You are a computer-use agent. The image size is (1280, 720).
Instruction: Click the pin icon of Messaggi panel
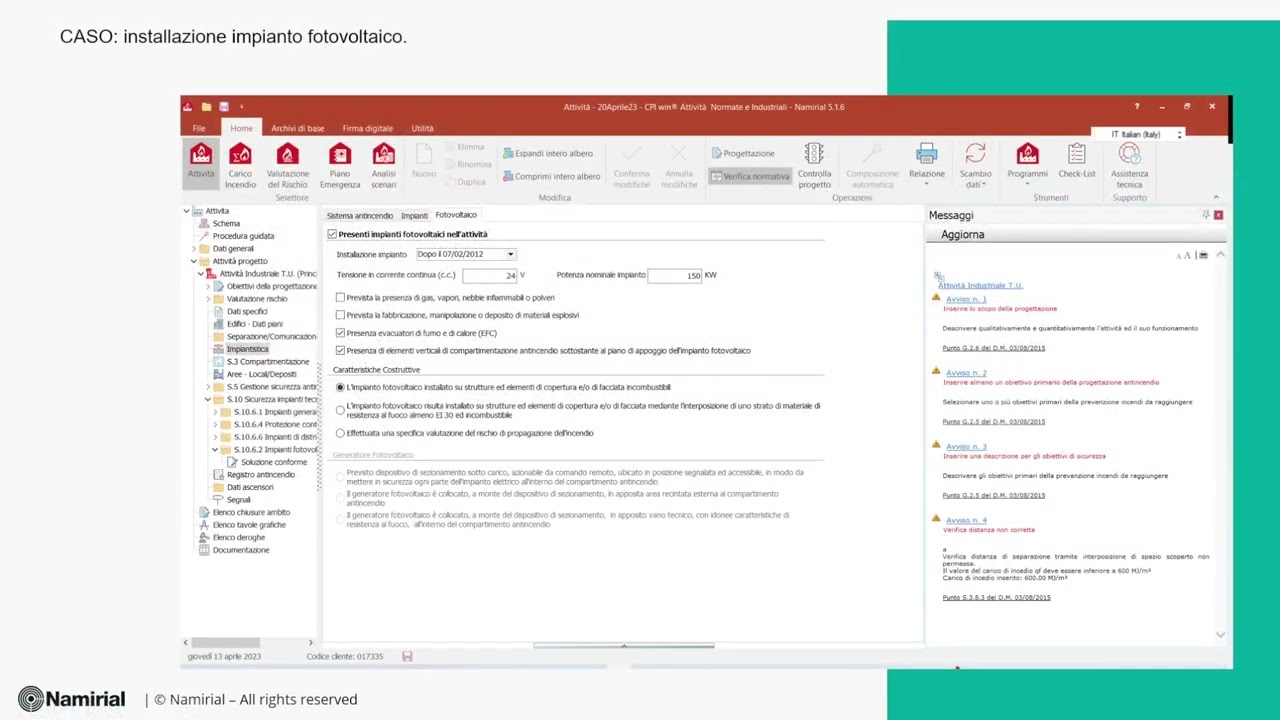click(1206, 215)
